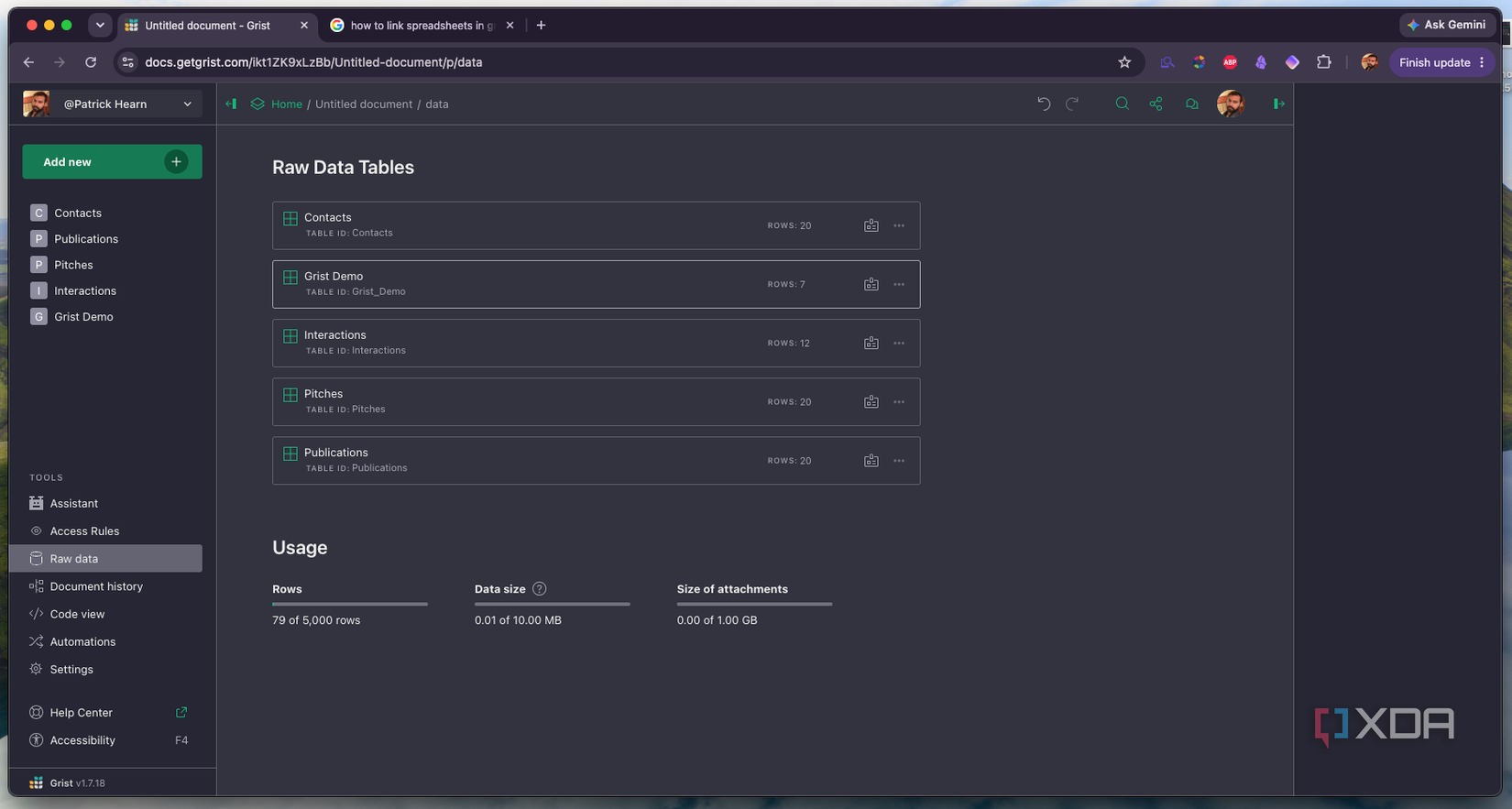Click the Grist layers logo in breadcrumb
Viewport: 1512px width, 809px height.
(x=257, y=104)
